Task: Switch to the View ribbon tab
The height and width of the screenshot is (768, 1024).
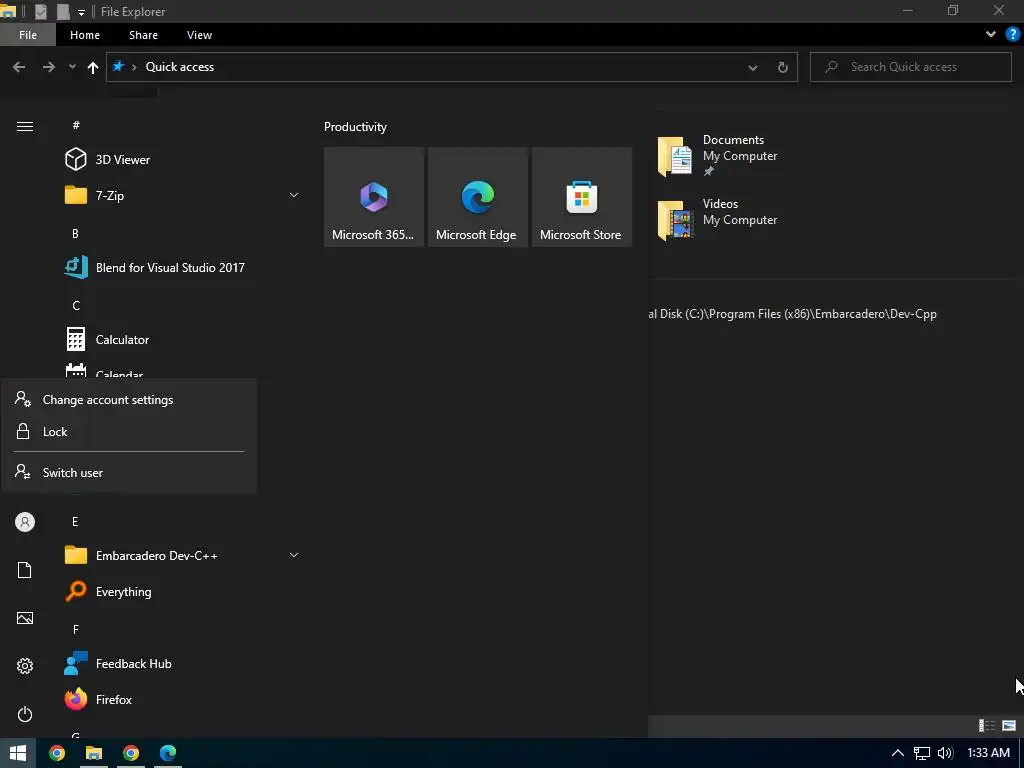Action: point(199,35)
